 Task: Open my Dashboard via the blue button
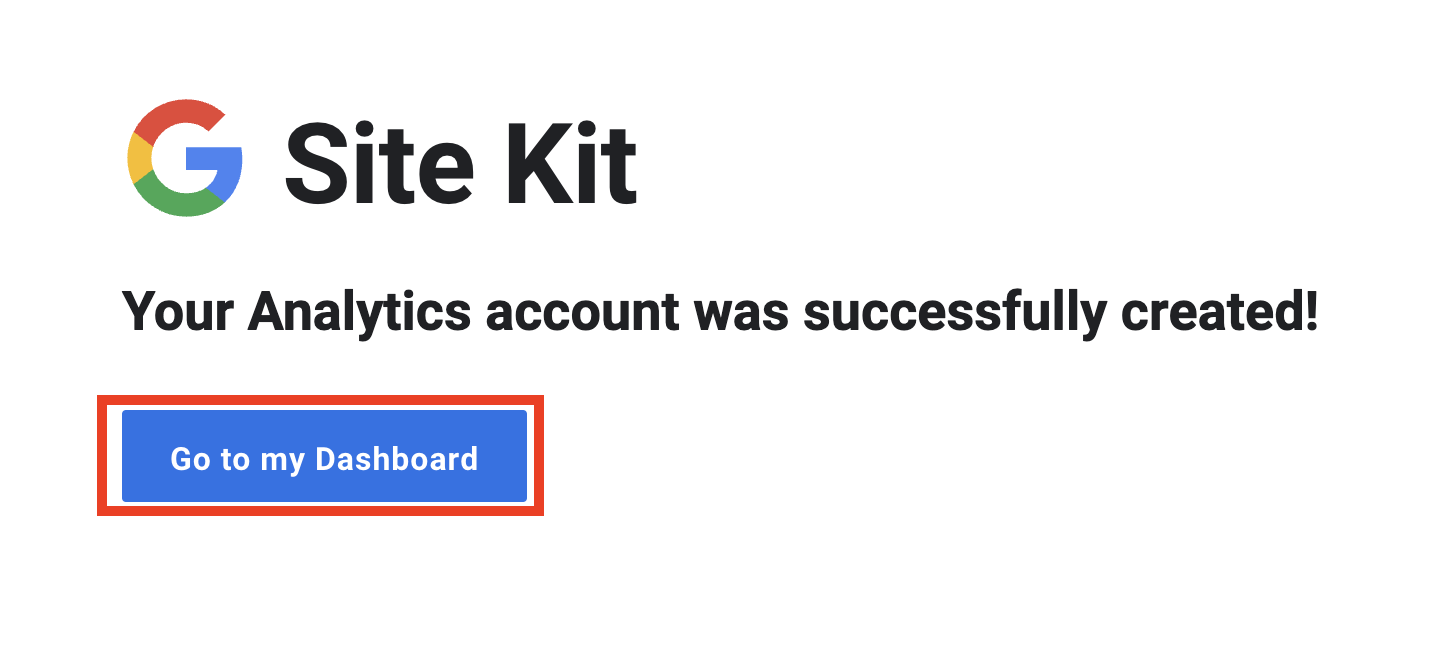[x=324, y=456]
